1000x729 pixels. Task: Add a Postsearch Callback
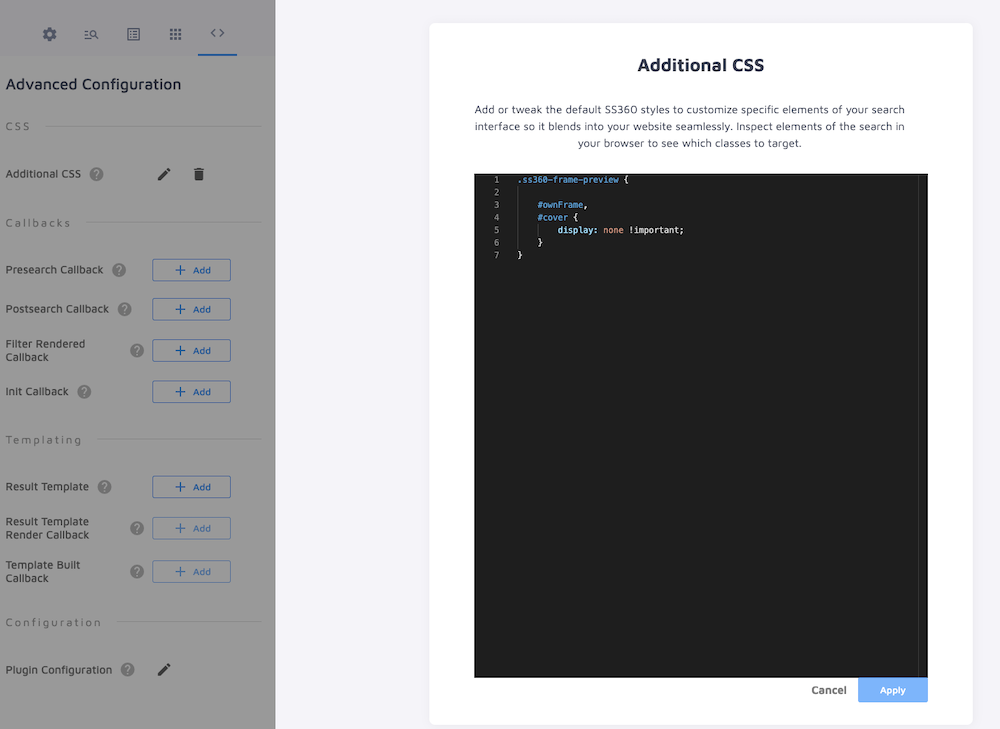pyautogui.click(x=191, y=309)
